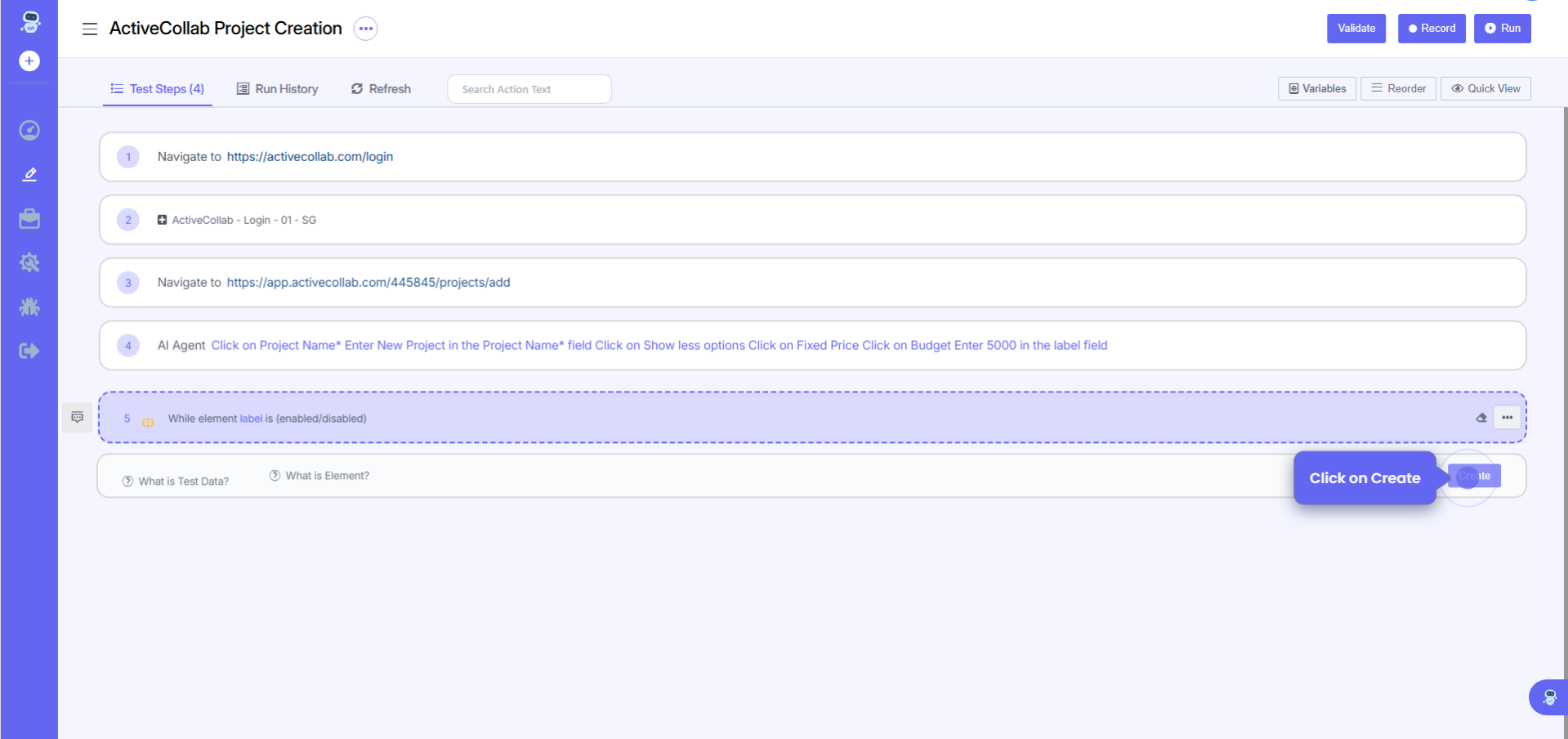Toggle Quick View with the eye button

1485,88
